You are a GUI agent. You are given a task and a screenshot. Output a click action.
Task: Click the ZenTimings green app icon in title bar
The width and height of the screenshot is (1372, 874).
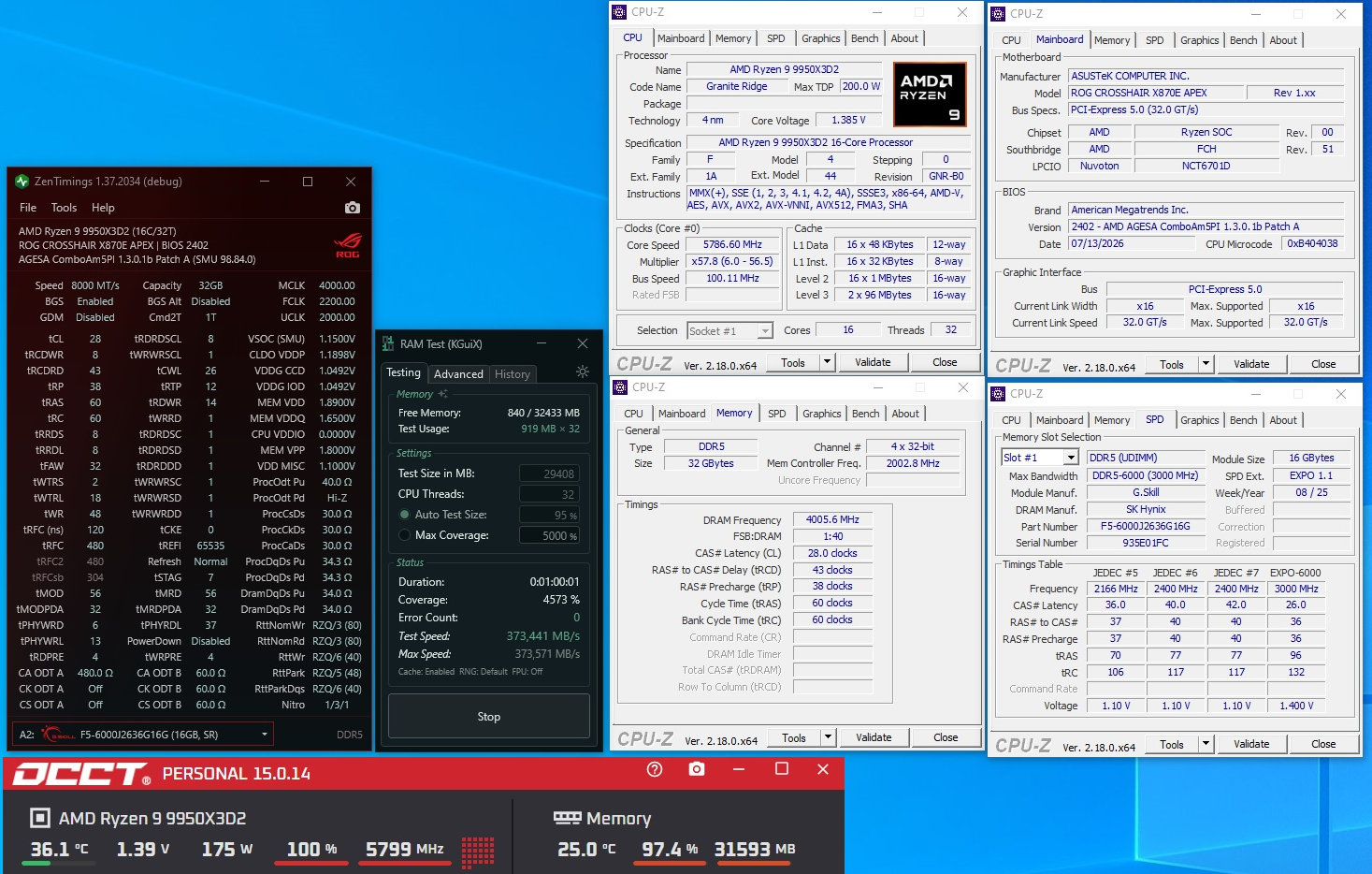[22, 182]
